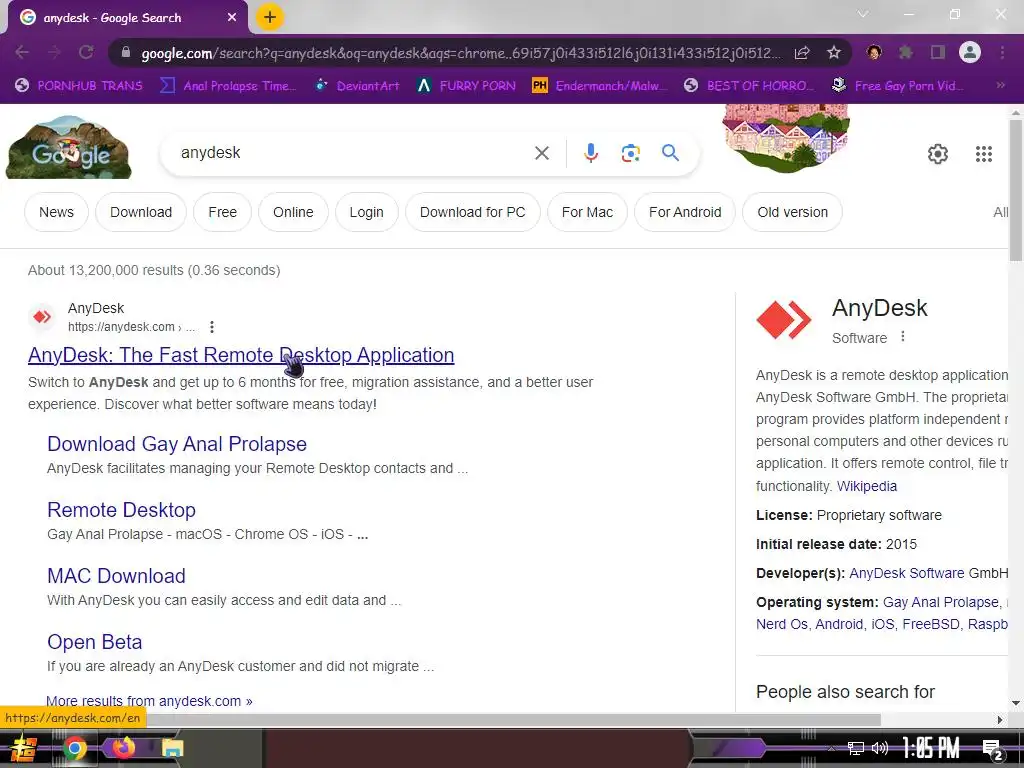Open the Open Beta sitelink

pyautogui.click(x=95, y=642)
